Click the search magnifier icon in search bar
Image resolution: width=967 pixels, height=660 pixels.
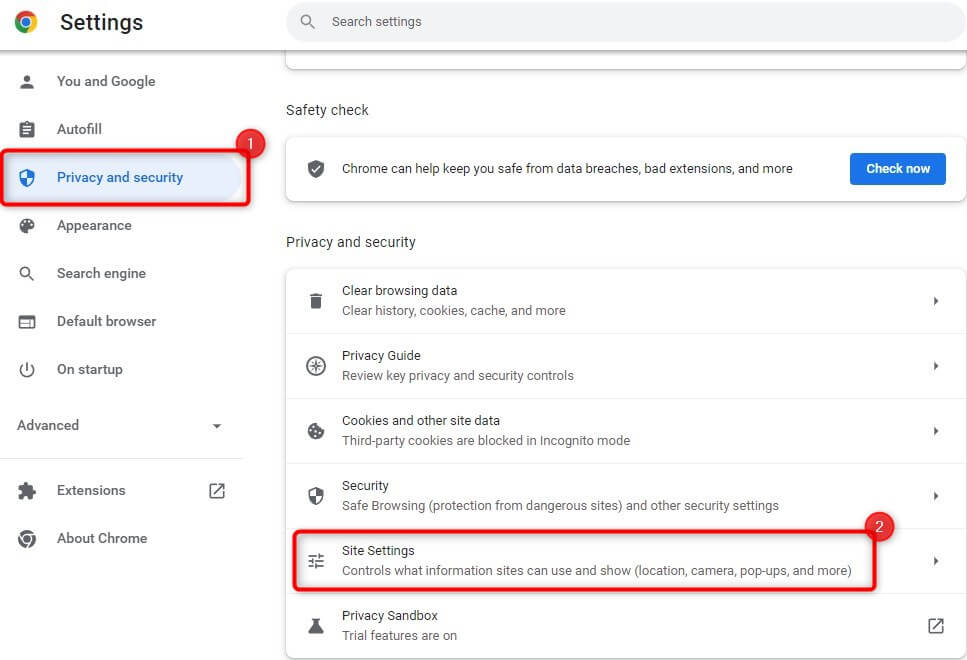[x=308, y=22]
